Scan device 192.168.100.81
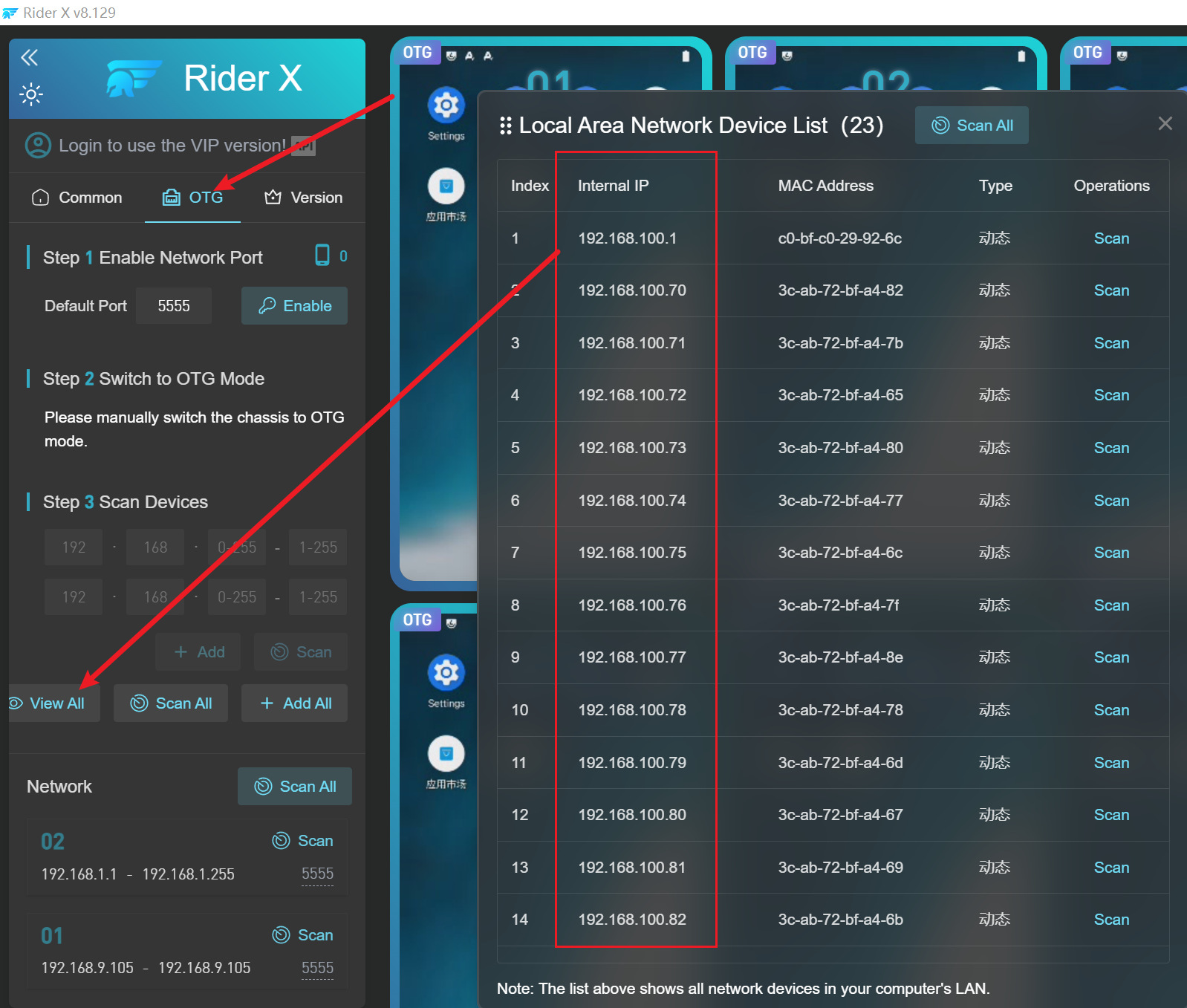The width and height of the screenshot is (1187, 1008). pyautogui.click(x=1111, y=868)
